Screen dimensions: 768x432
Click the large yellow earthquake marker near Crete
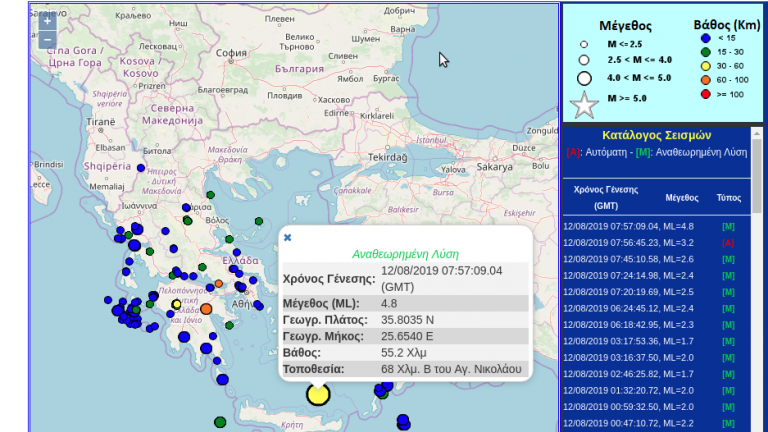[318, 394]
